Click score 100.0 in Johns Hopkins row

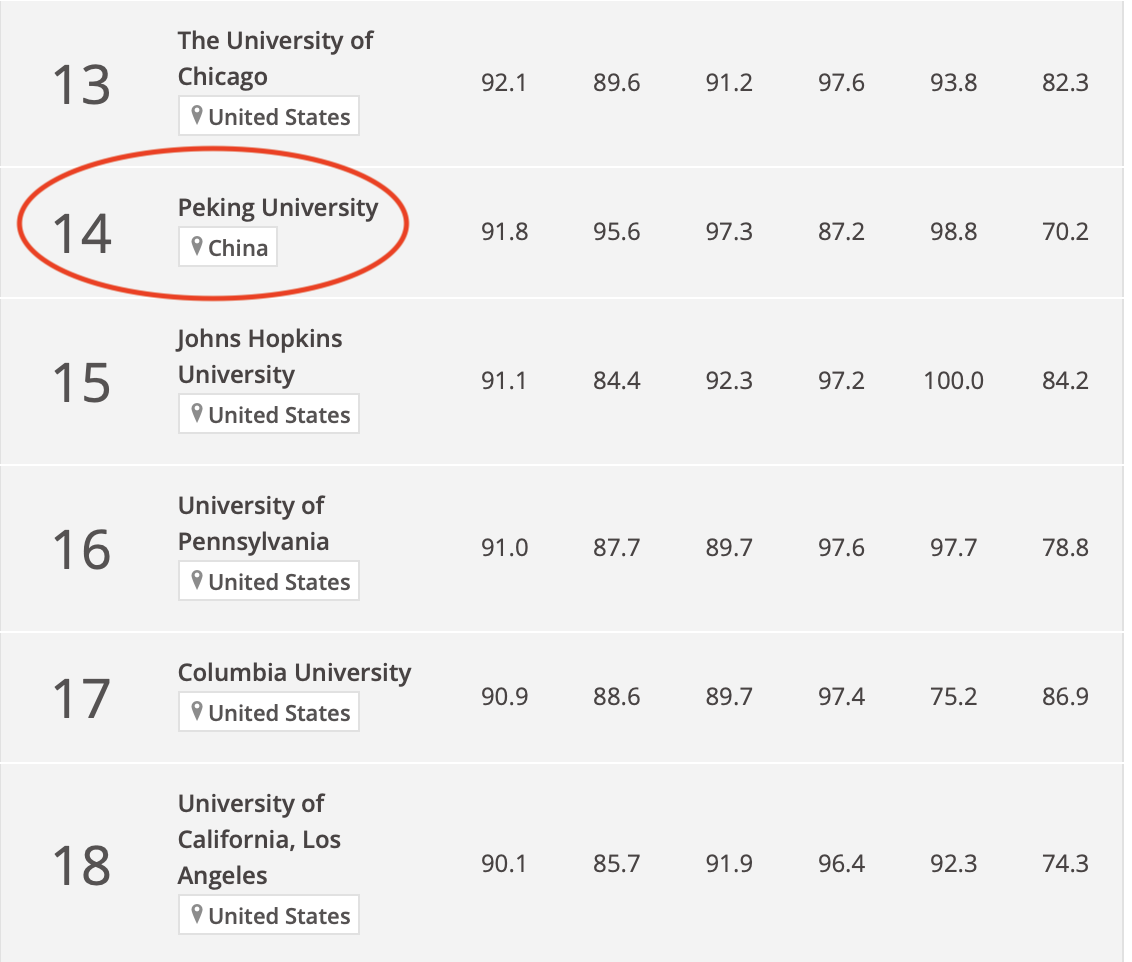(x=954, y=380)
